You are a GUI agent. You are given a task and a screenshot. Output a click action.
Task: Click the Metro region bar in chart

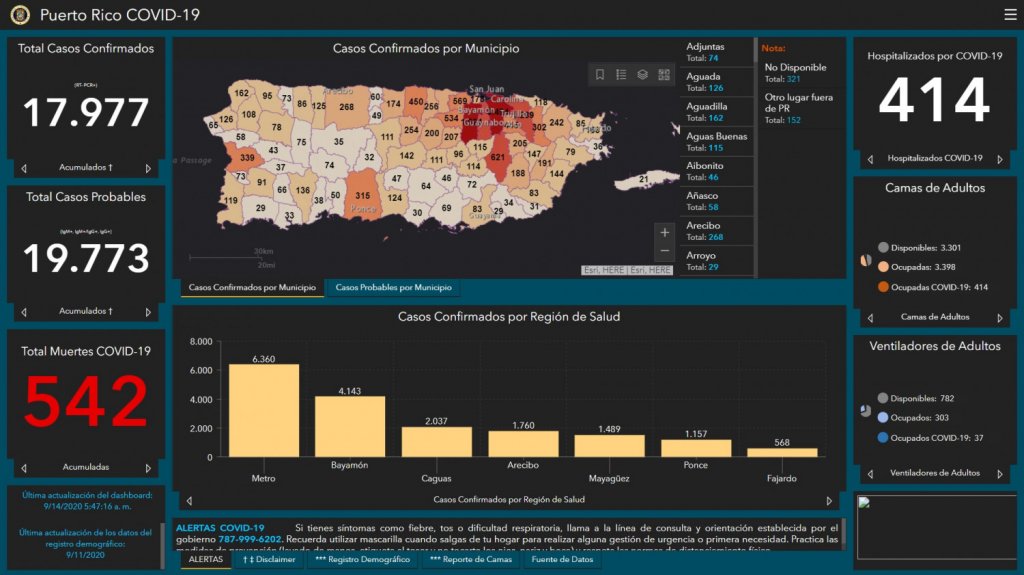click(263, 410)
